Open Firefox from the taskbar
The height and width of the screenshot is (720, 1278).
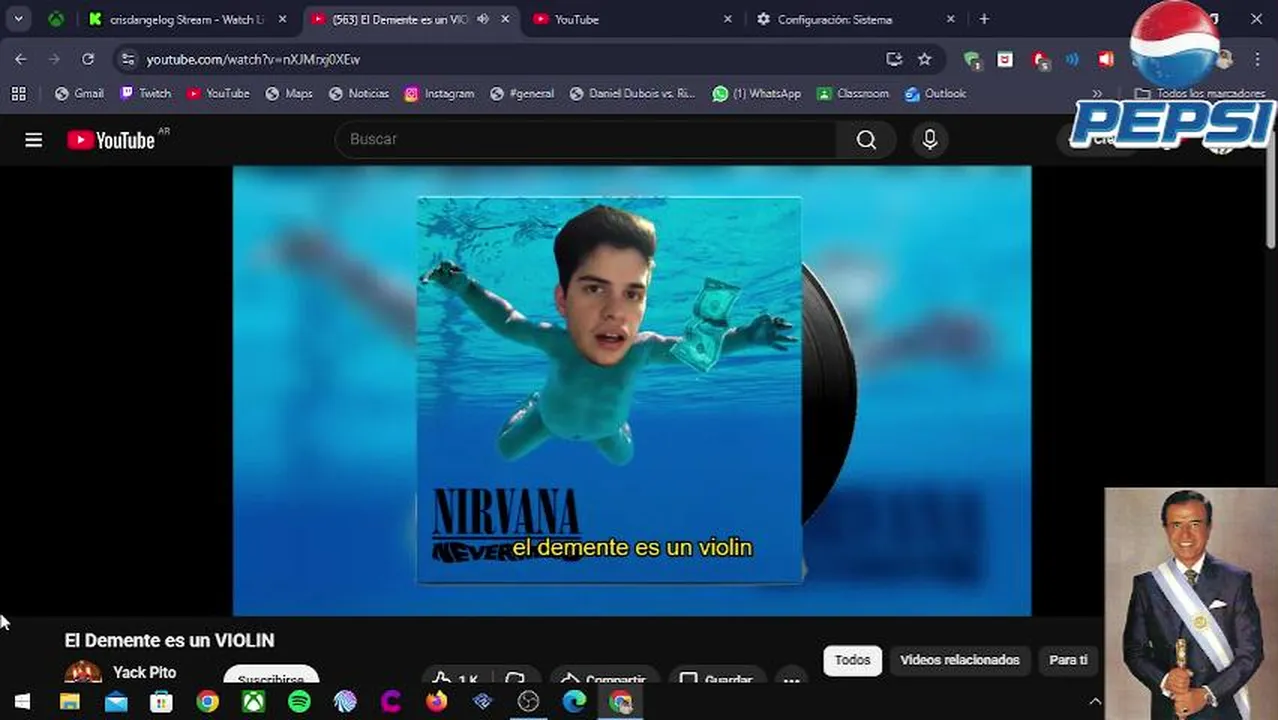[436, 702]
